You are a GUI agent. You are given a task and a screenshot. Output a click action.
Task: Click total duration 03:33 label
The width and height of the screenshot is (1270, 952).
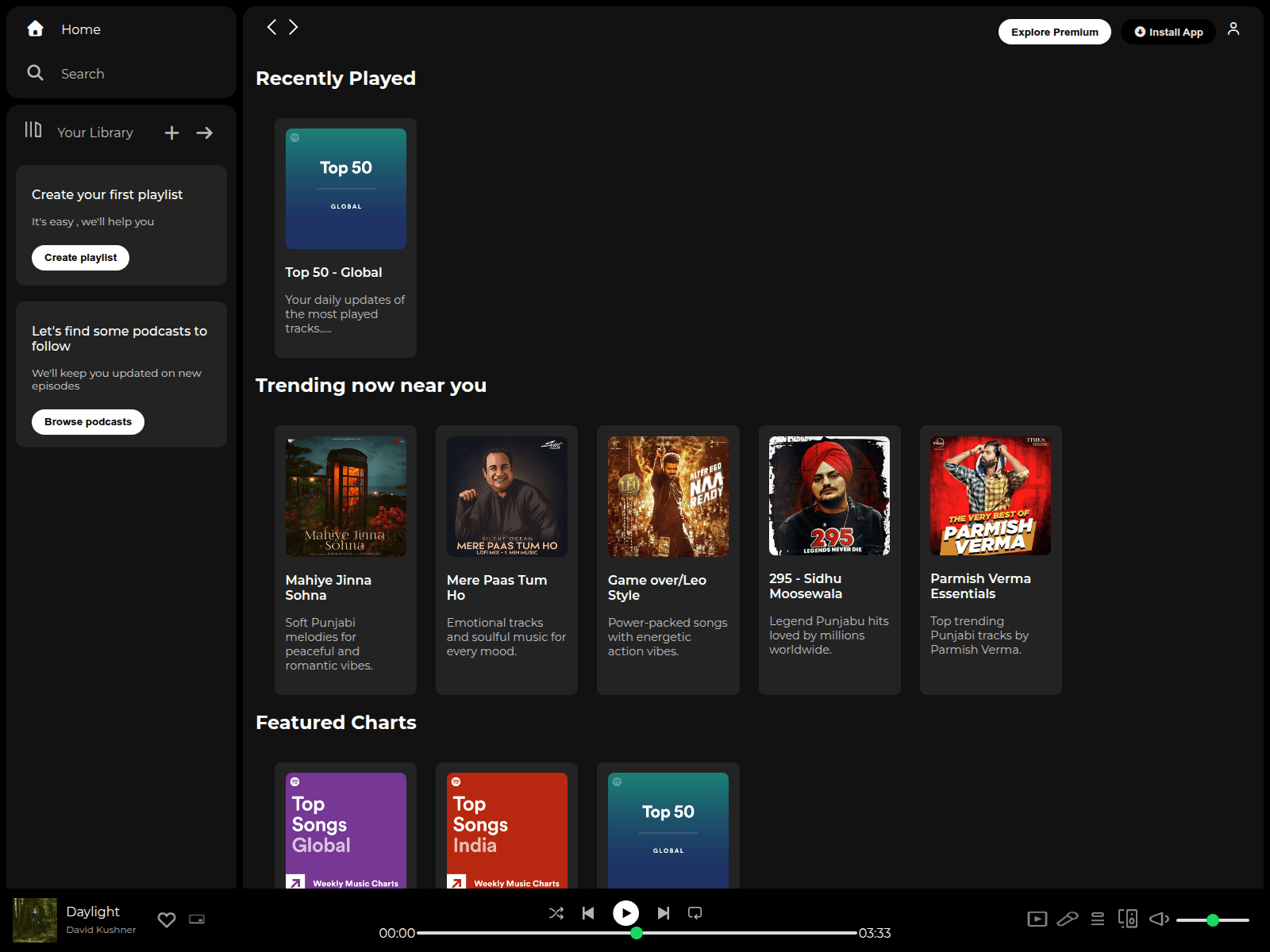[x=875, y=933]
